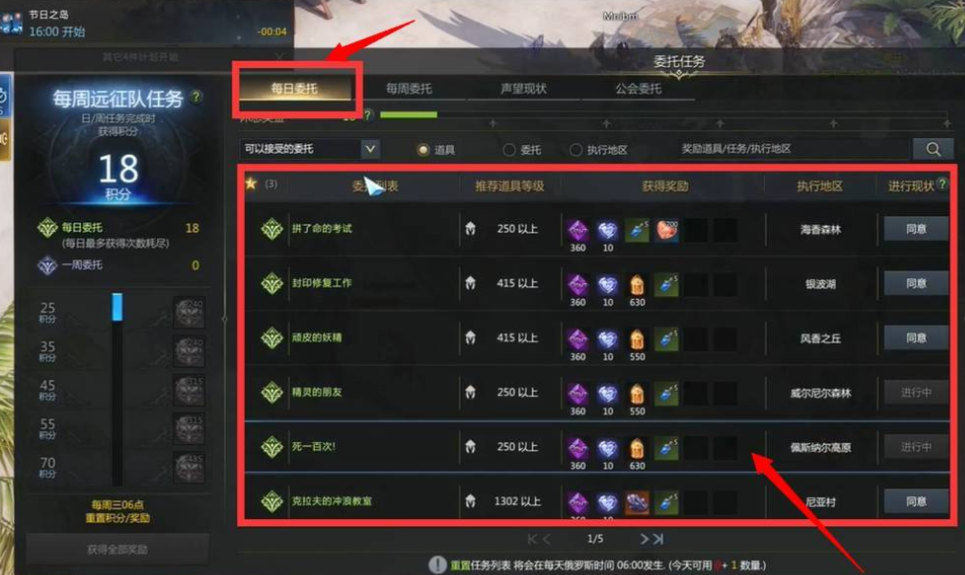Screen dimensions: 965x575
Task: Click the green quest emblem of 精灵的朋友
Action: (271, 392)
